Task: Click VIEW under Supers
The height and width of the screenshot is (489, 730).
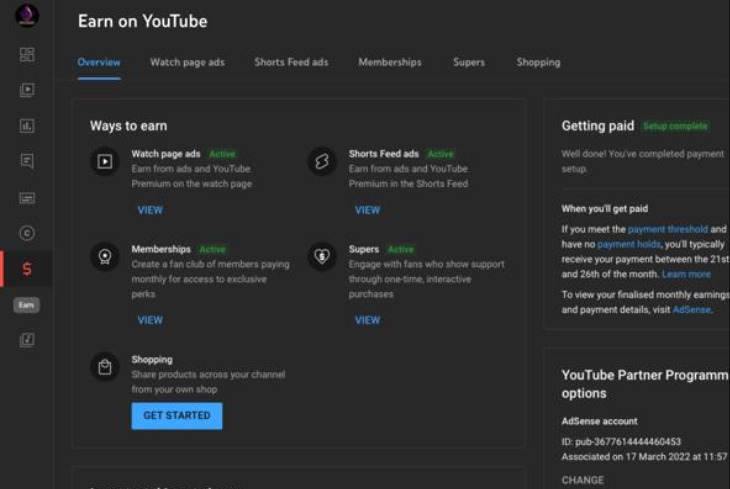Action: pyautogui.click(x=367, y=320)
